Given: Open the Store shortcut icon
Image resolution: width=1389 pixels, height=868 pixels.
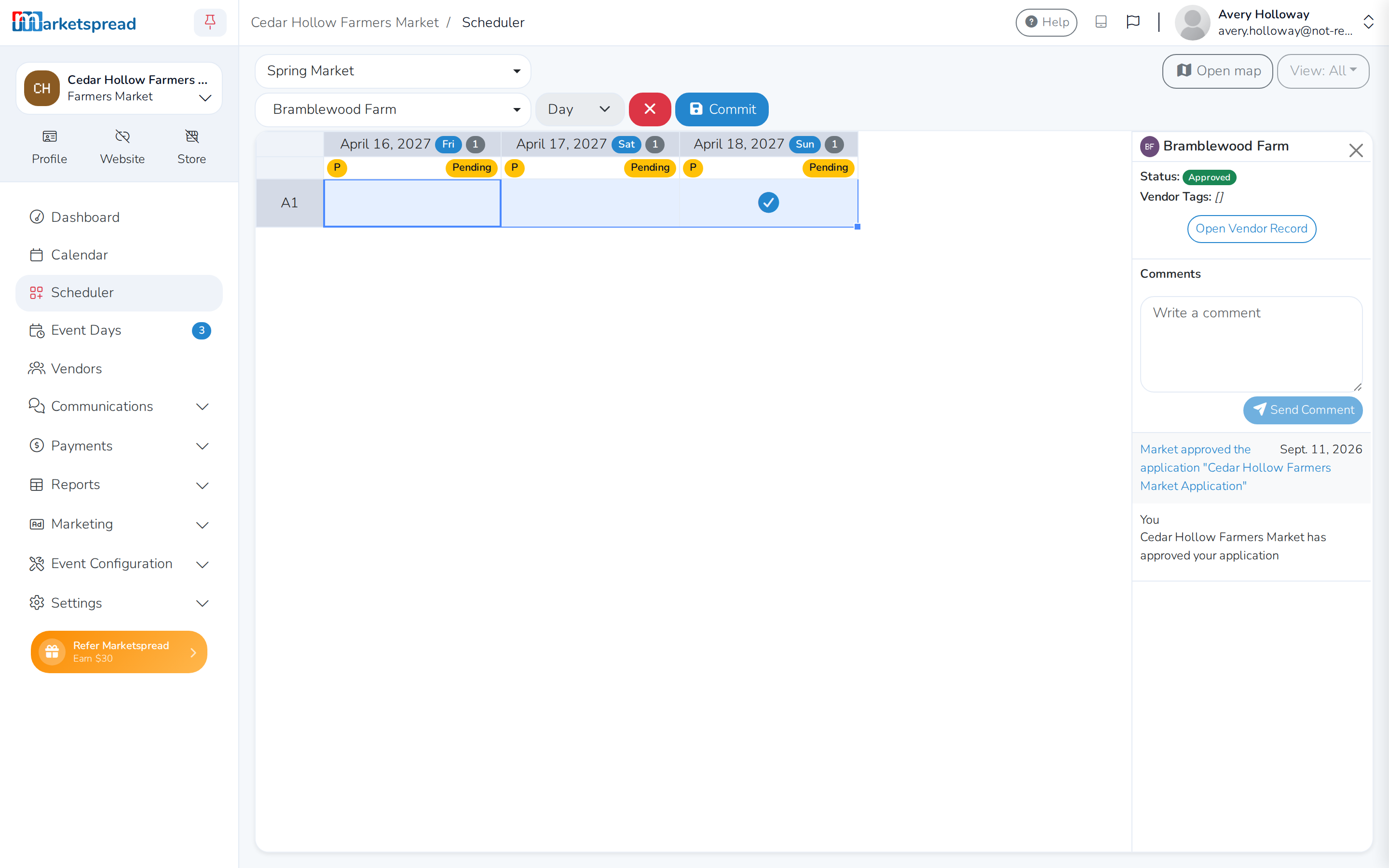Looking at the screenshot, I should click(x=191, y=136).
